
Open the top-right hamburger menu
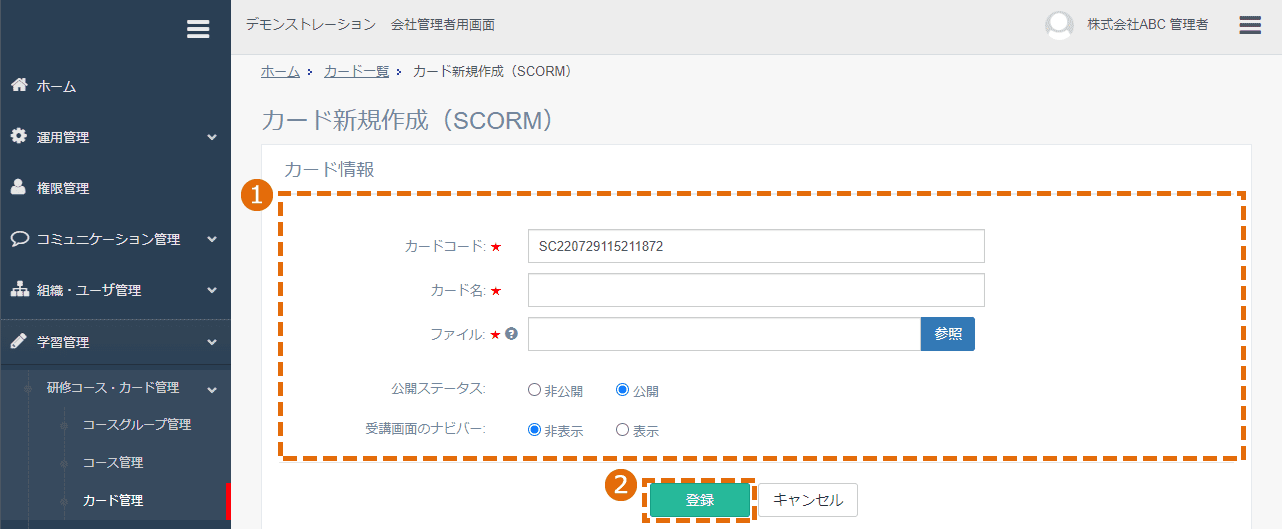[x=1250, y=25]
